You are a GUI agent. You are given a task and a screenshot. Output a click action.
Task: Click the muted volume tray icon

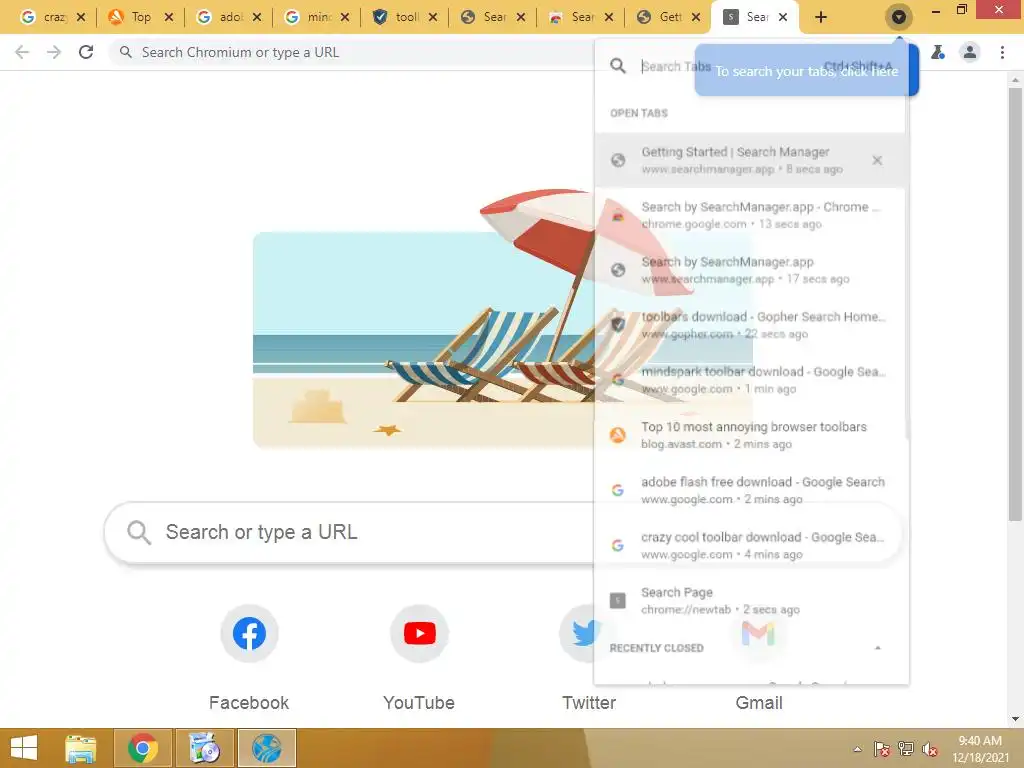(930, 749)
